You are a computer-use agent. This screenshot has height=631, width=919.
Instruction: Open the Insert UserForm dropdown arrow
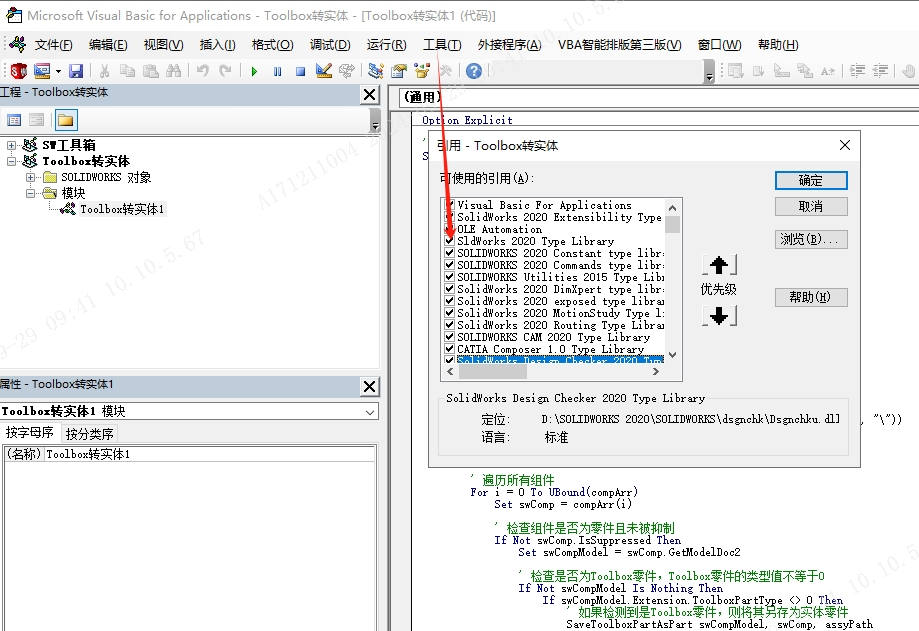[x=58, y=71]
